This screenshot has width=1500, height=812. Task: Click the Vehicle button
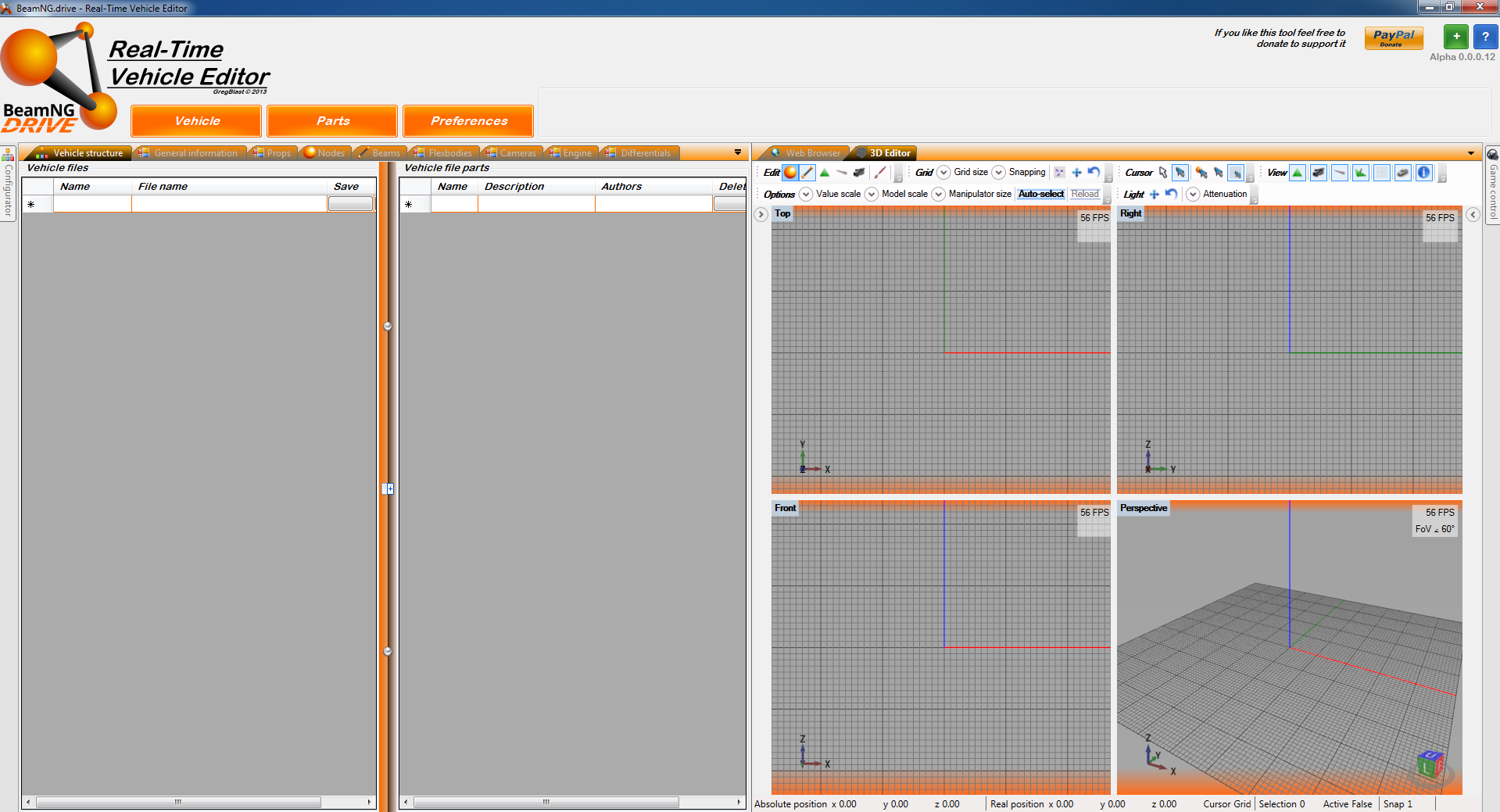(x=196, y=121)
